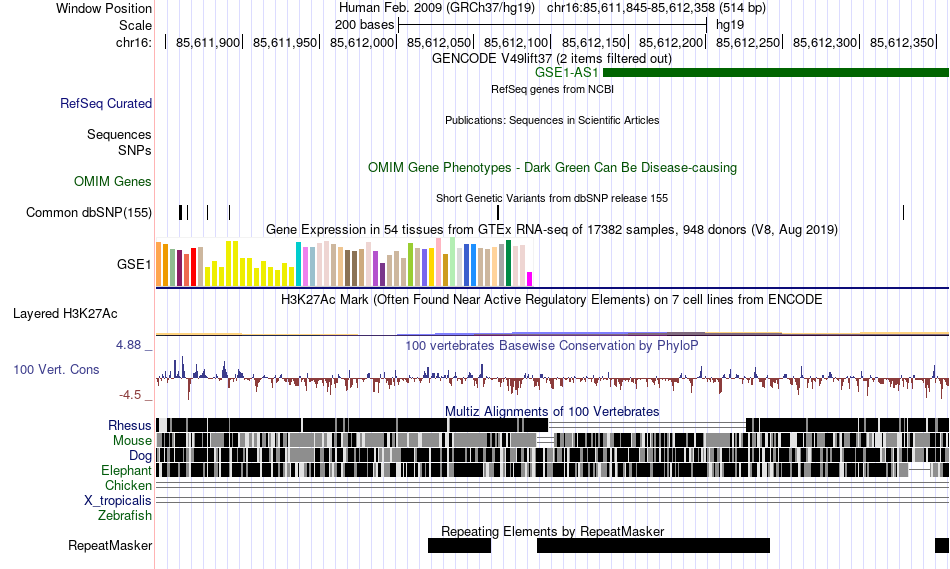Open the OMIM Genes track label

(x=113, y=181)
